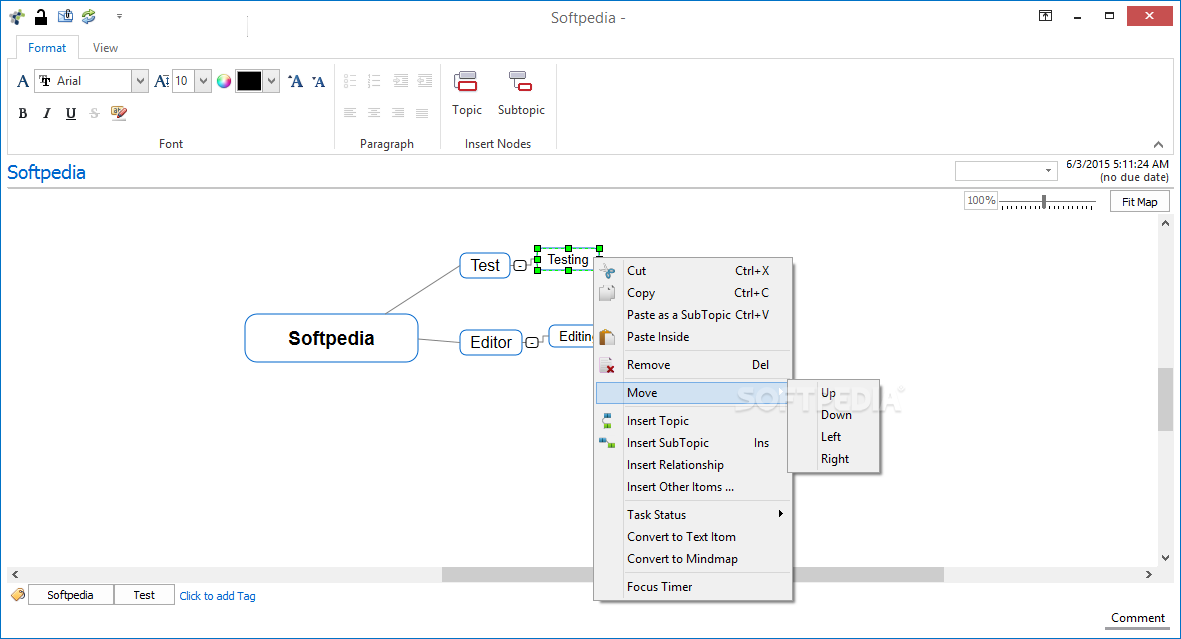The height and width of the screenshot is (639, 1181).
Task: Select the central Softpedia root node
Action: 331,338
